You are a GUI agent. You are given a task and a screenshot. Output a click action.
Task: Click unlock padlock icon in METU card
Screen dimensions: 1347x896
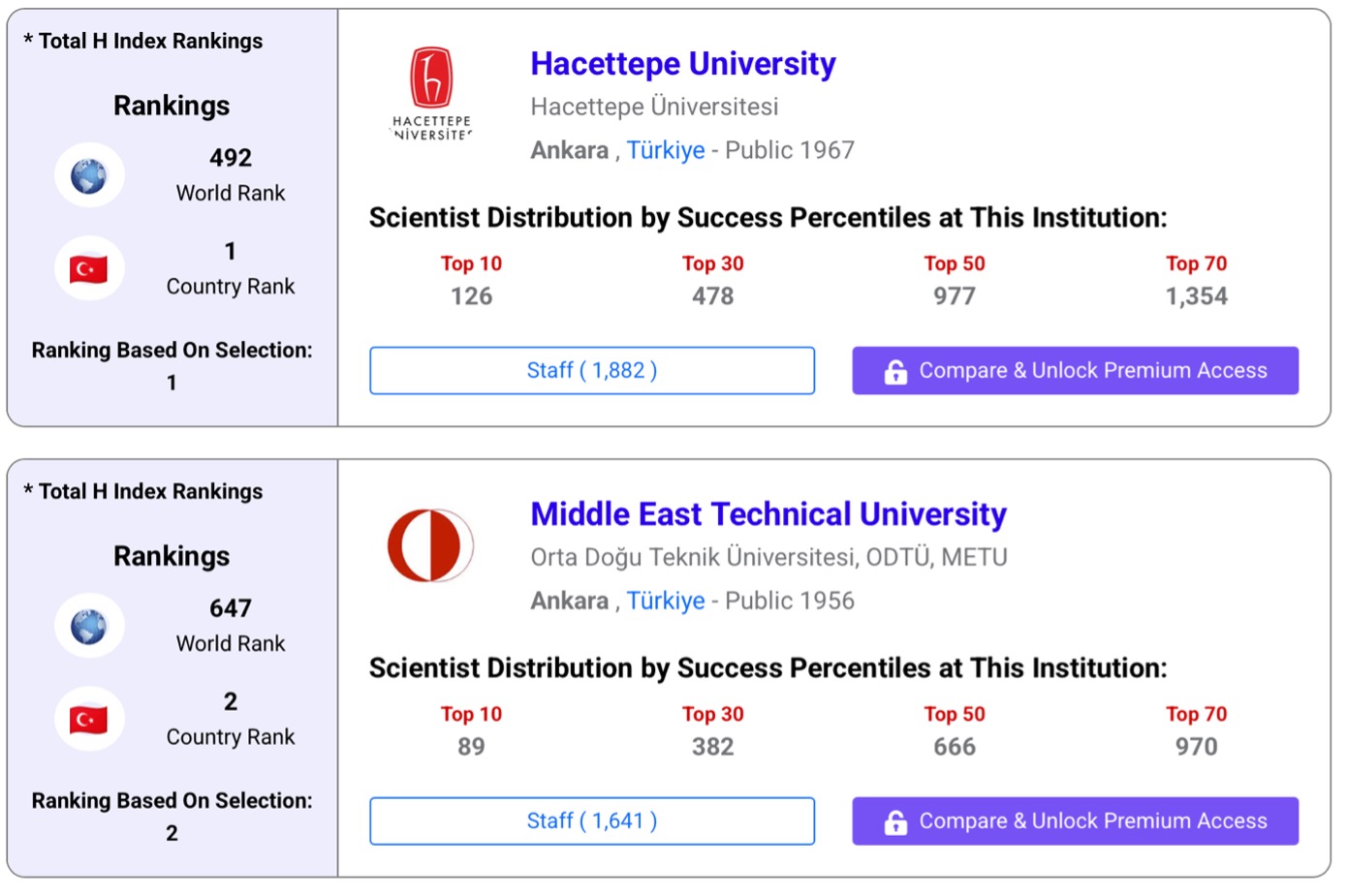pos(895,821)
